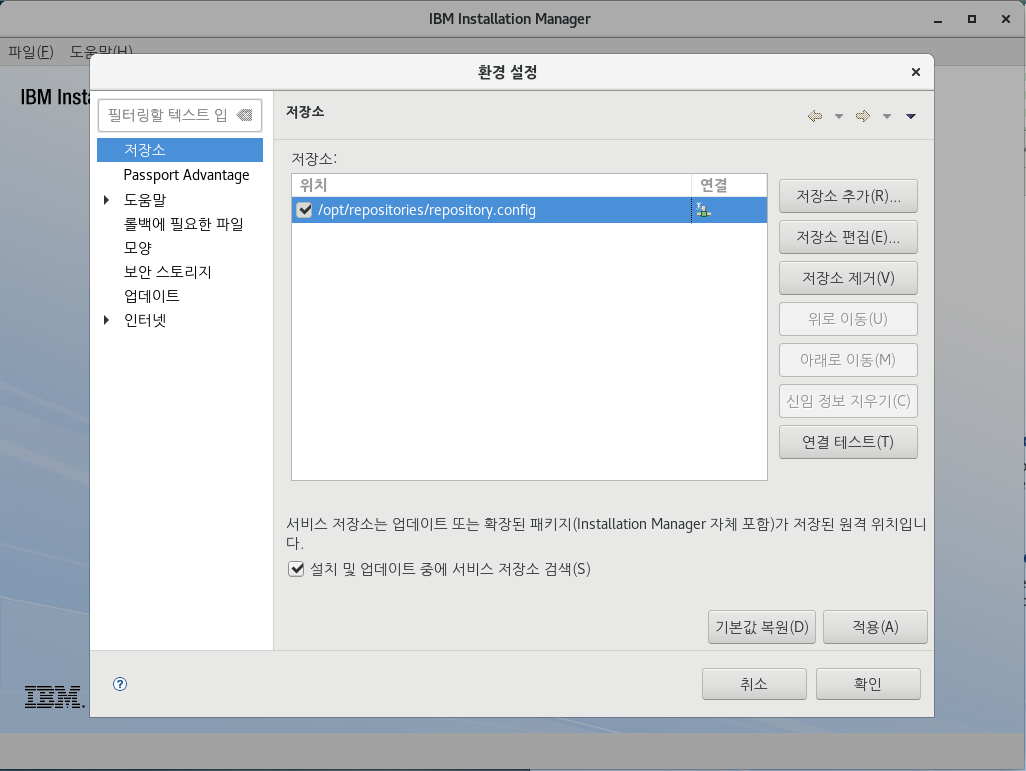Close the 환경 설정 dialog
1026x771 pixels.
[915, 72]
